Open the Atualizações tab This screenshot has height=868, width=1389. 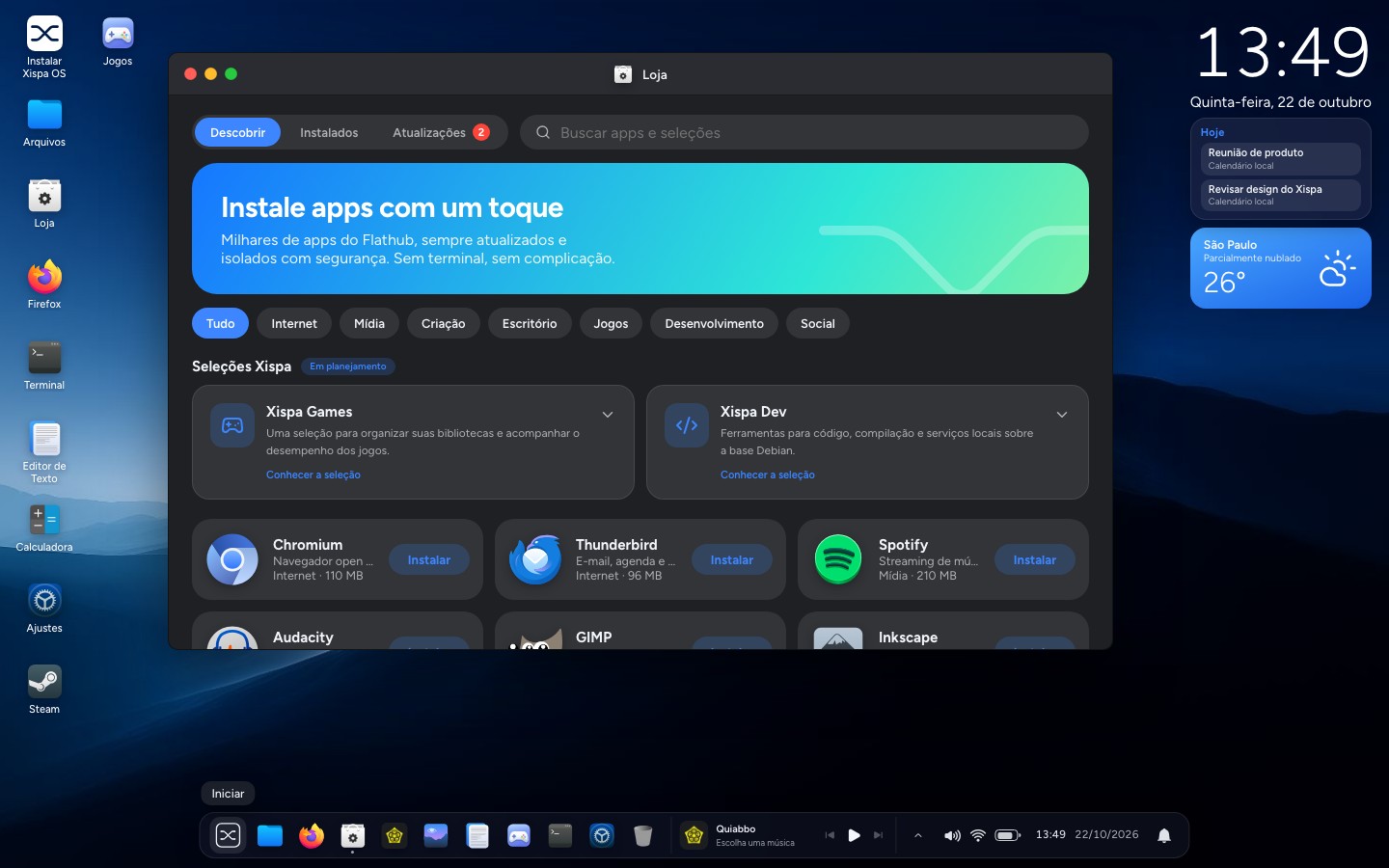[441, 132]
